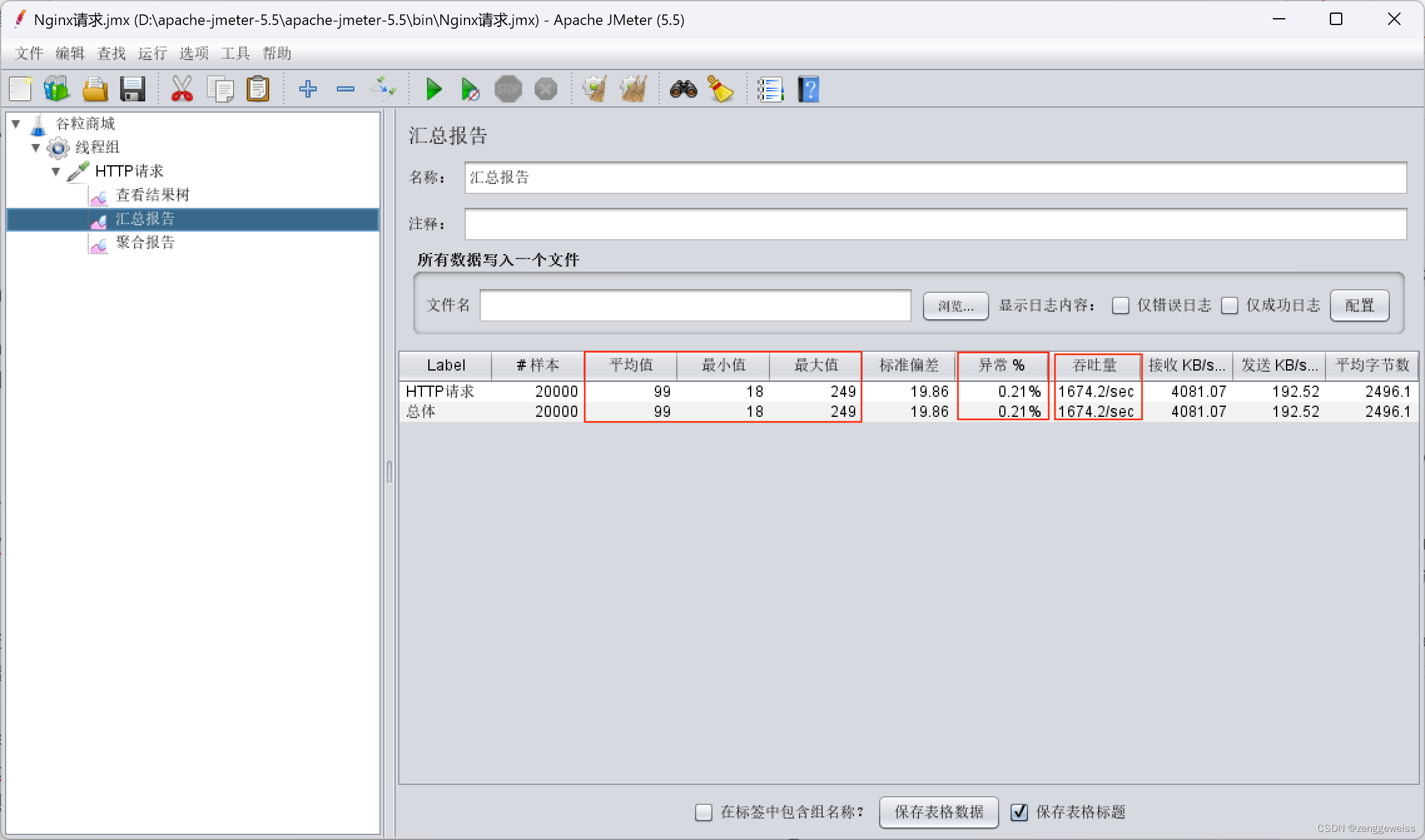Image resolution: width=1425 pixels, height=840 pixels.
Task: Collapse the 线程组 tree node arrow
Action: tap(36, 148)
